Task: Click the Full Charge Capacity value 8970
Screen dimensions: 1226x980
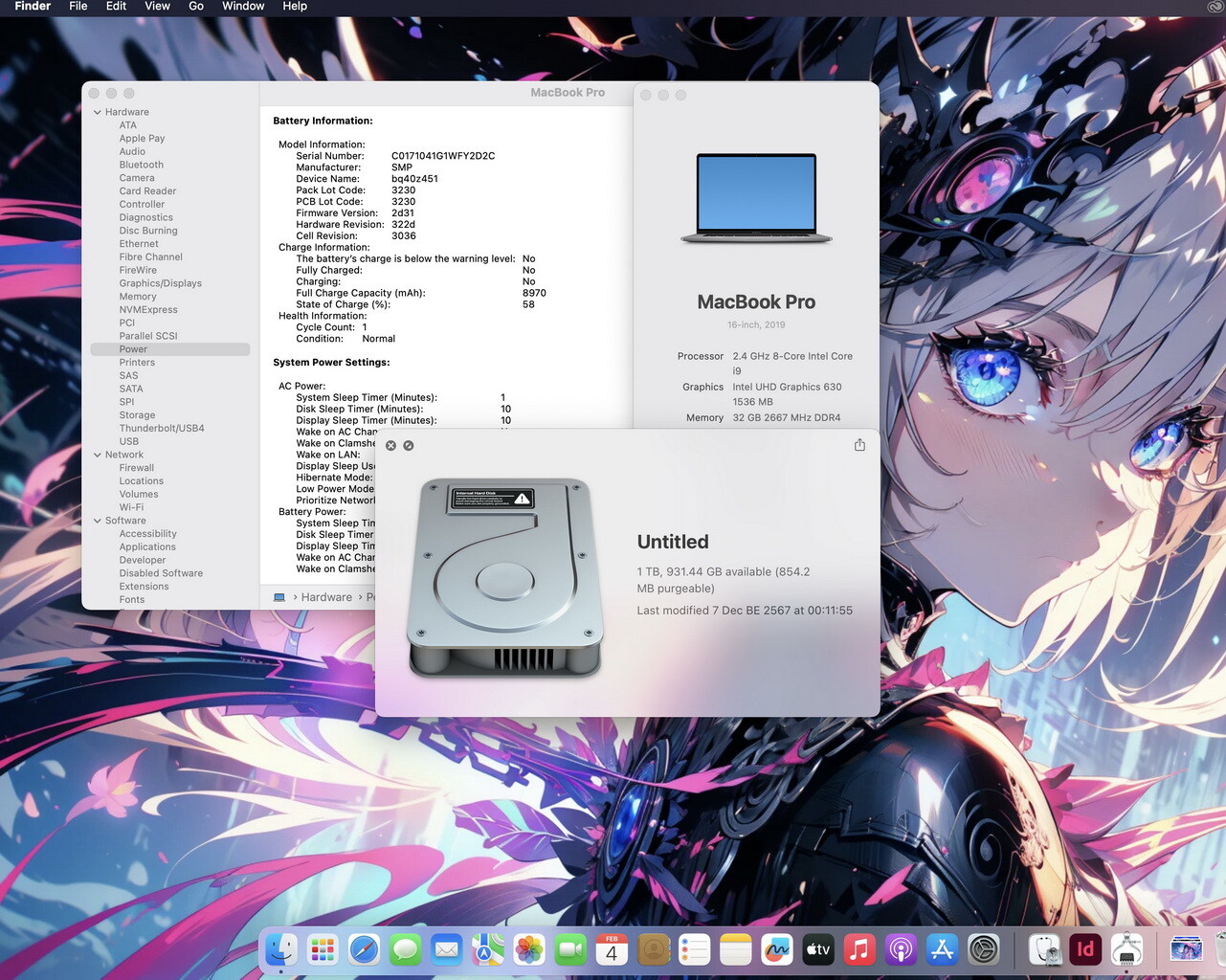Action: 534,293
